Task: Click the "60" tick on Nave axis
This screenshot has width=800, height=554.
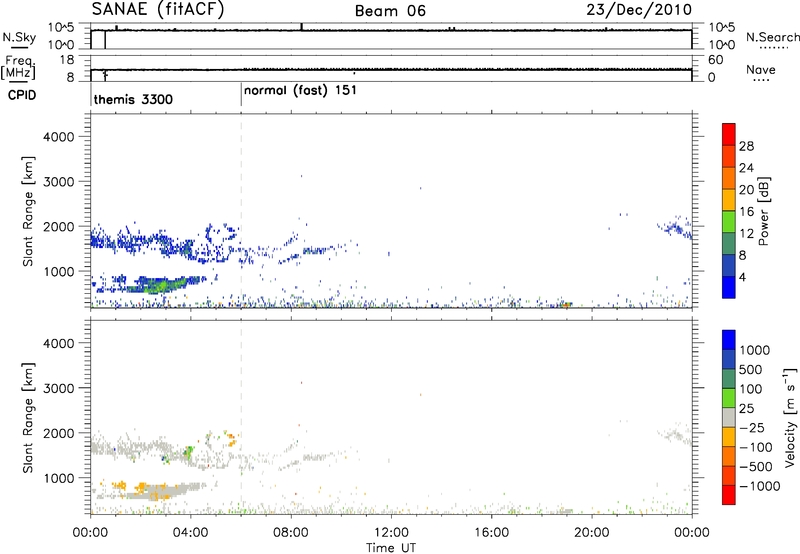Action: (715, 60)
